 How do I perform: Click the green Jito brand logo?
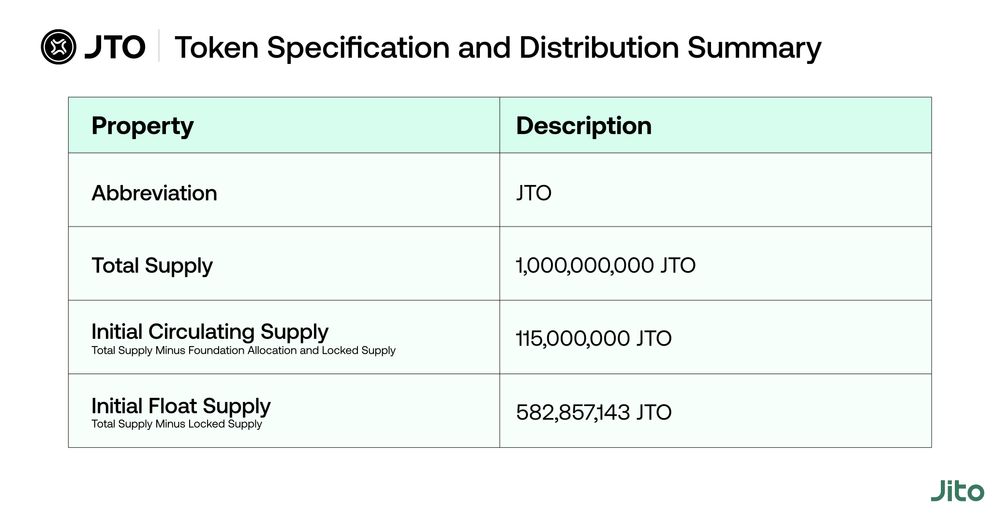pos(957,490)
